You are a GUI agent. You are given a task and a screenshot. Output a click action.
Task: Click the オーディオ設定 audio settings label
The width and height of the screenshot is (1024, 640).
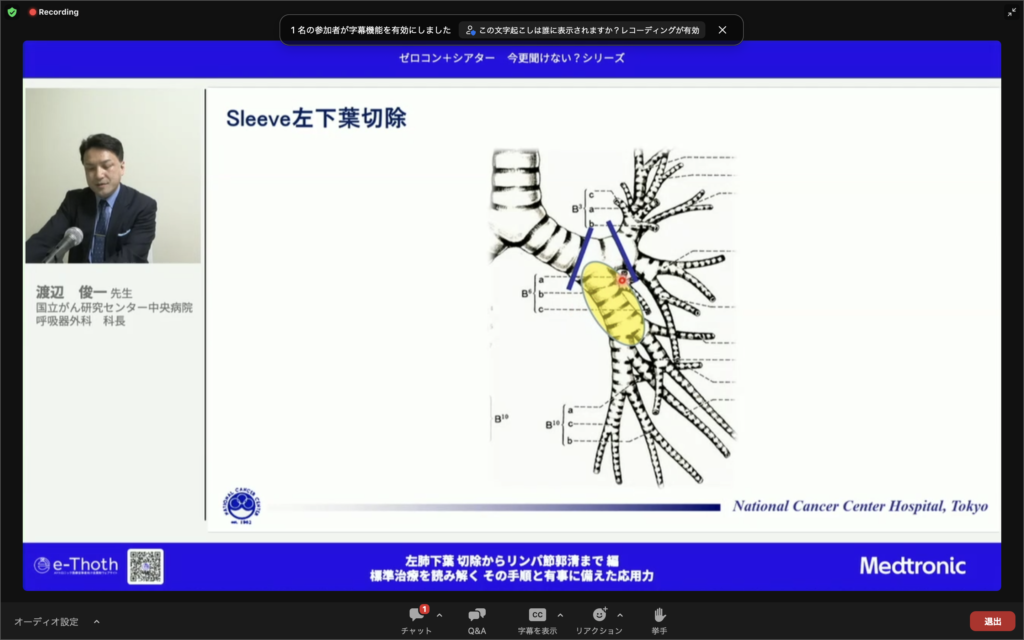tap(46, 621)
